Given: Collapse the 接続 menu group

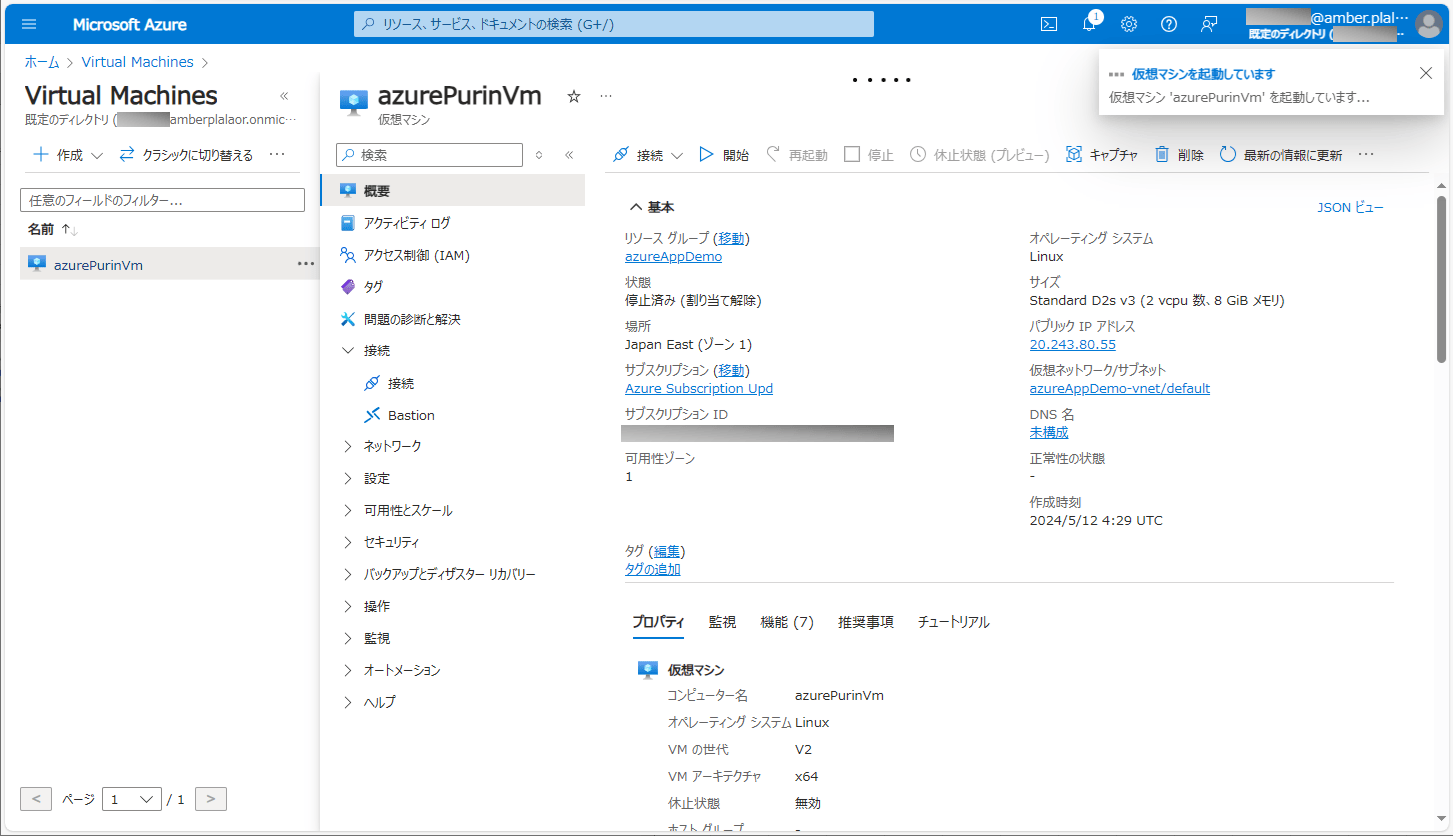Looking at the screenshot, I should point(348,351).
